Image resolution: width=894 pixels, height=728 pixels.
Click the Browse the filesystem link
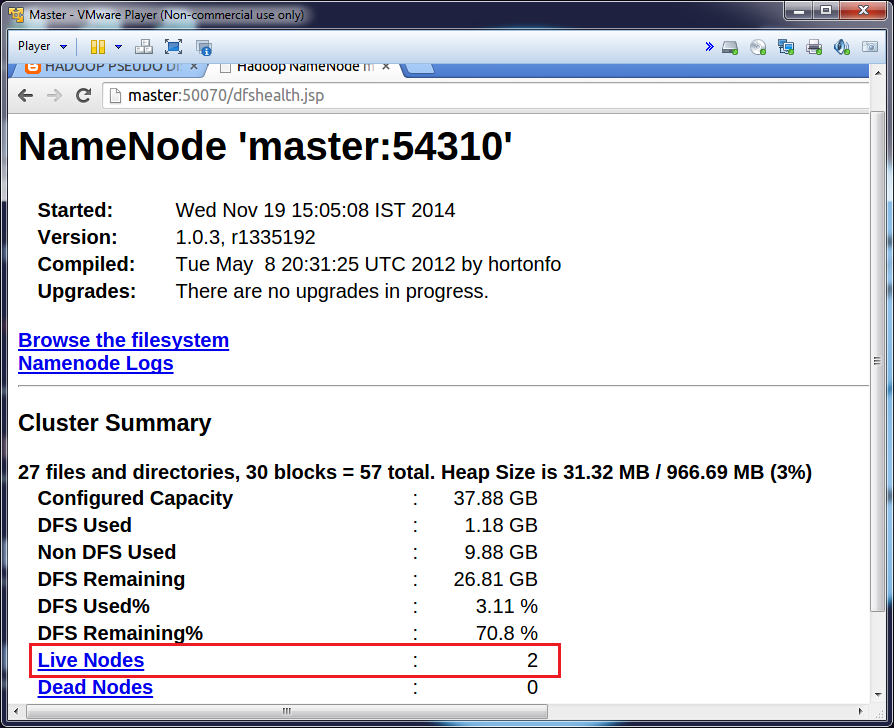coord(123,340)
